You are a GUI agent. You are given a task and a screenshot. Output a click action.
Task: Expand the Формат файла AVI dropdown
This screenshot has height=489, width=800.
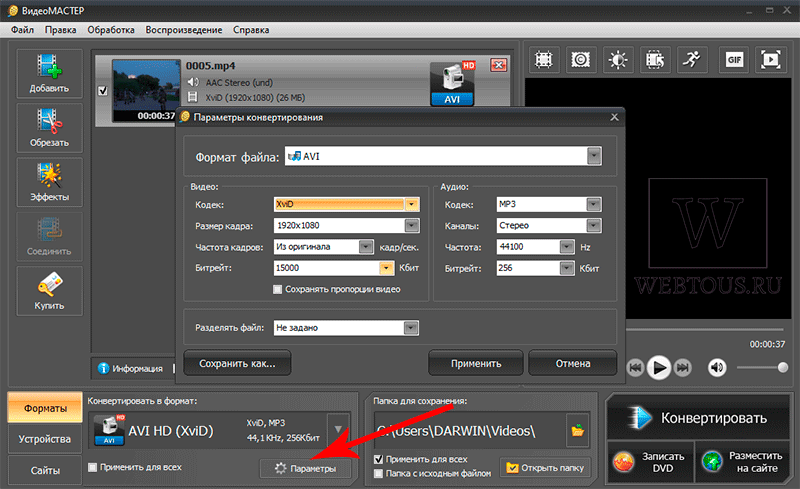(594, 156)
